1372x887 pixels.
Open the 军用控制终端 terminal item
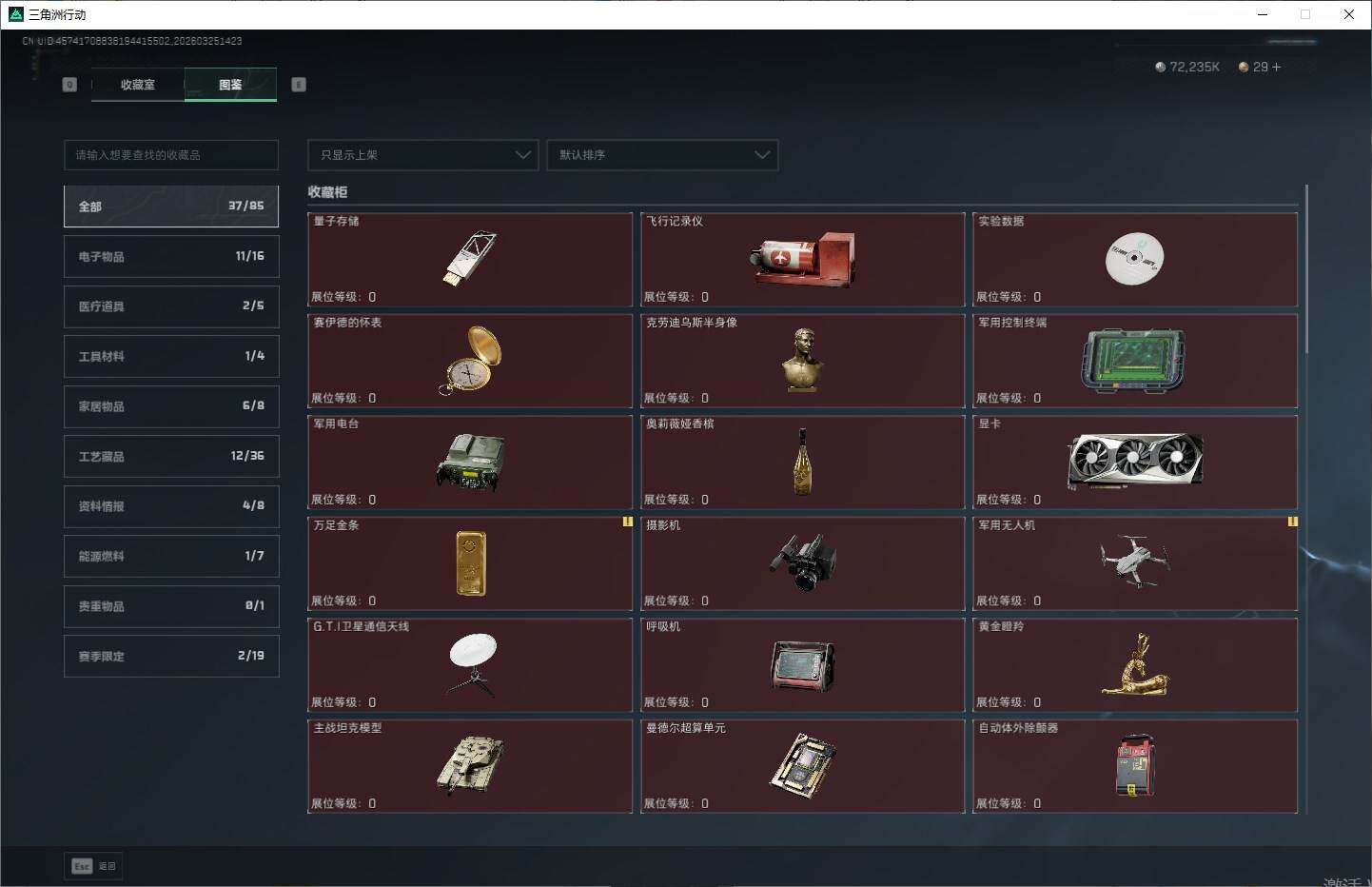pos(1135,361)
